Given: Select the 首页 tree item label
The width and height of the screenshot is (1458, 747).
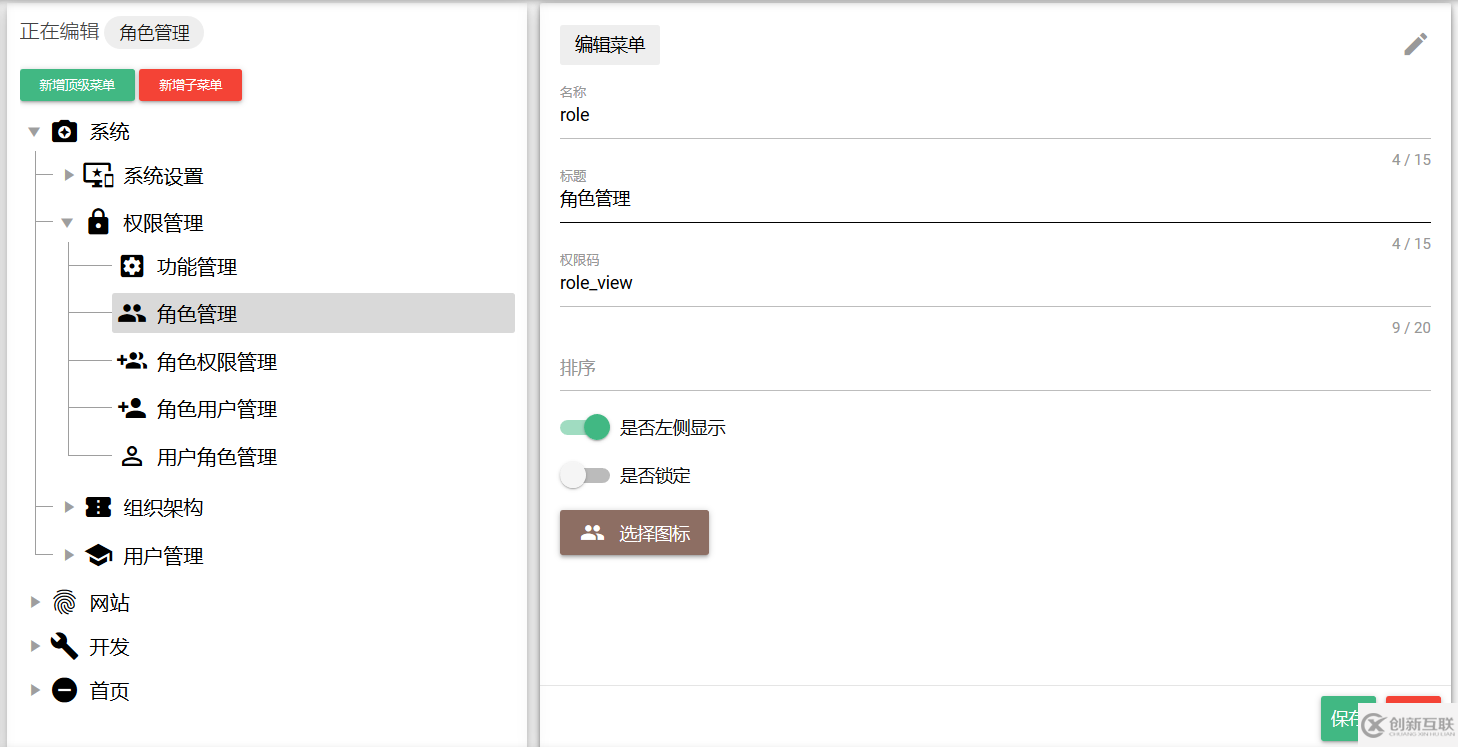Looking at the screenshot, I should click(x=109, y=690).
